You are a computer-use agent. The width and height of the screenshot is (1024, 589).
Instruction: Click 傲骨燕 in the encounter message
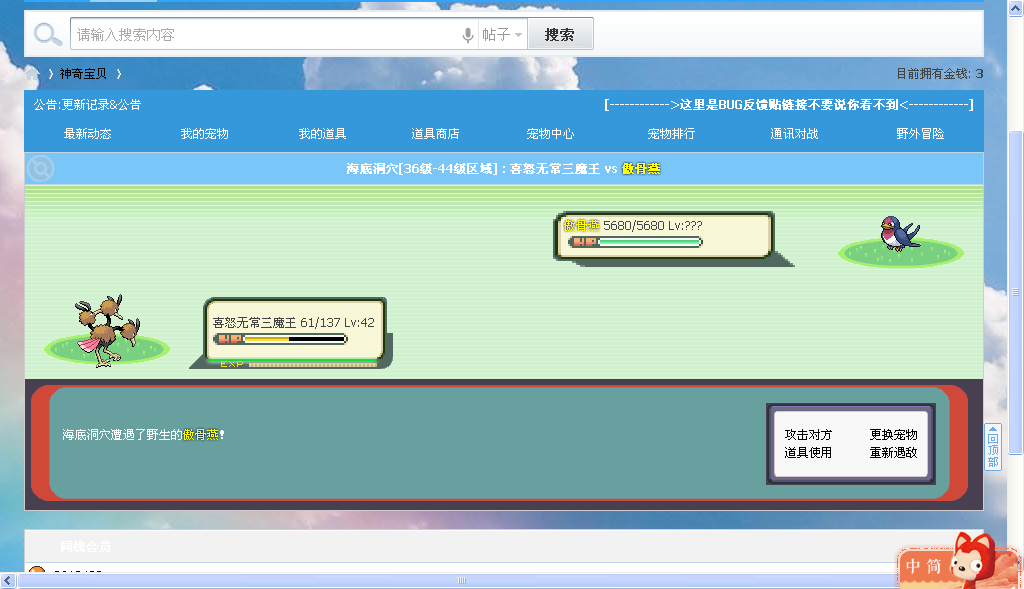(x=201, y=435)
